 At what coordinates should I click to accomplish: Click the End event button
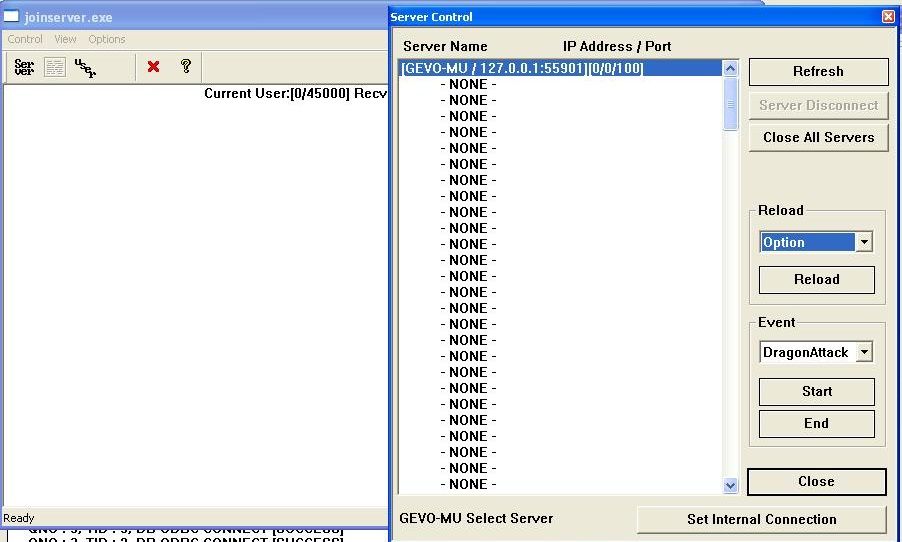pyautogui.click(x=816, y=423)
